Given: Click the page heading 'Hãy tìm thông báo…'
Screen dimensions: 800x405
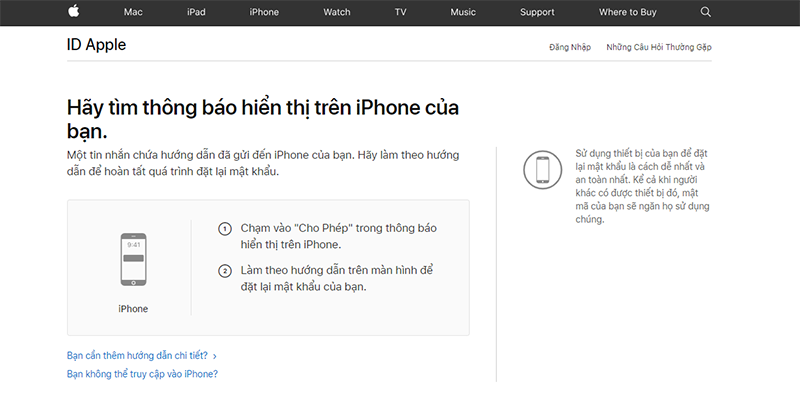Looking at the screenshot, I should click(x=263, y=119).
